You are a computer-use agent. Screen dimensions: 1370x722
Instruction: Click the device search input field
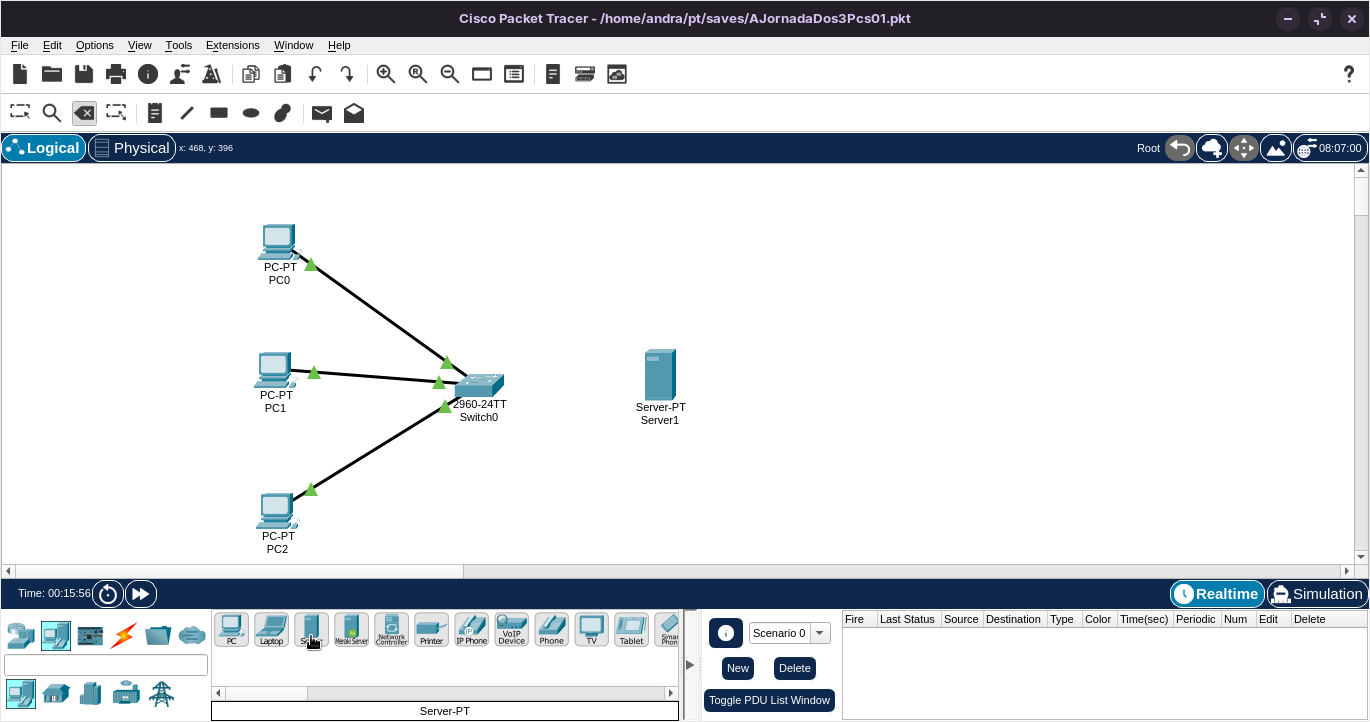[106, 665]
